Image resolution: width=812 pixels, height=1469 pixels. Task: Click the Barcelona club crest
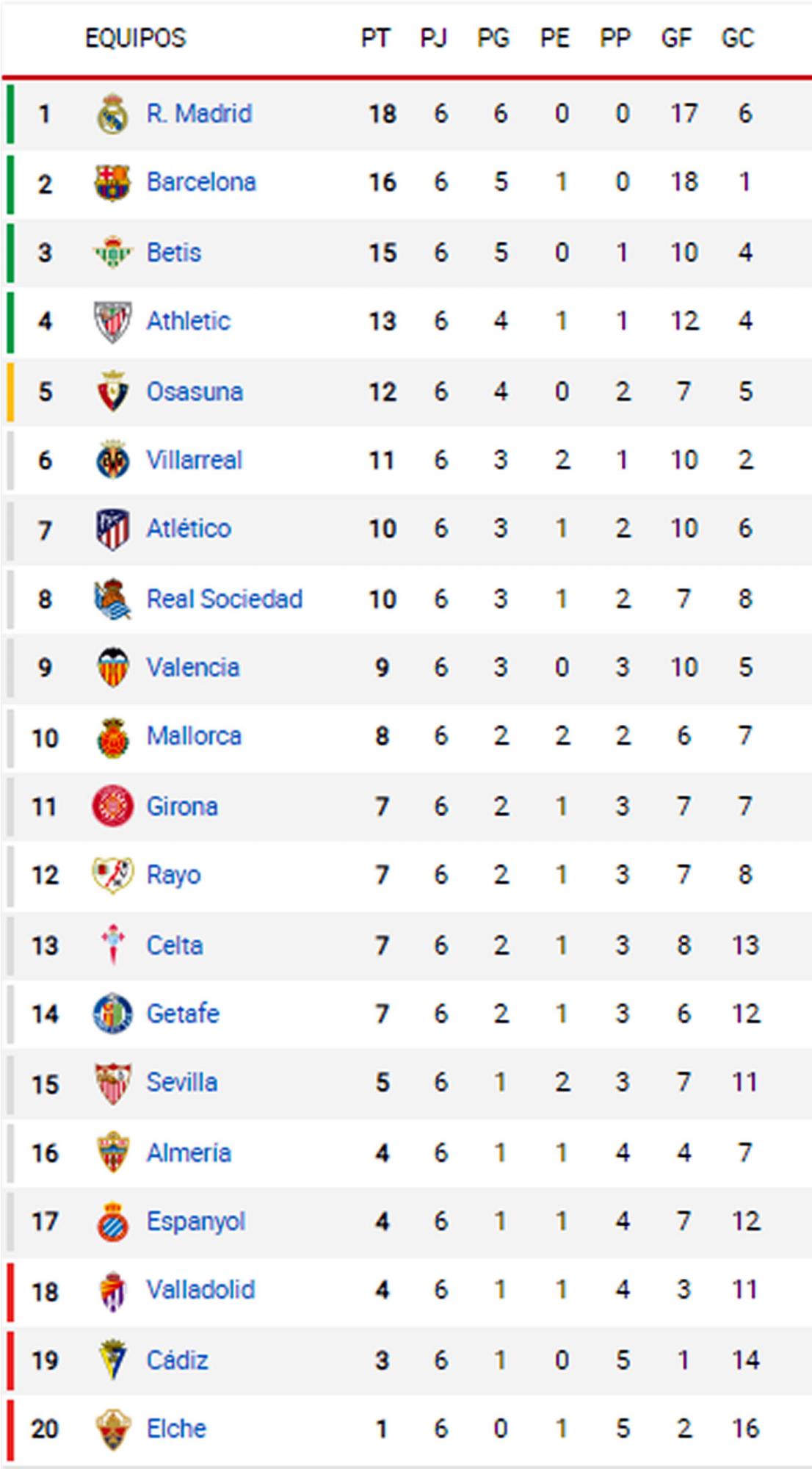click(113, 183)
